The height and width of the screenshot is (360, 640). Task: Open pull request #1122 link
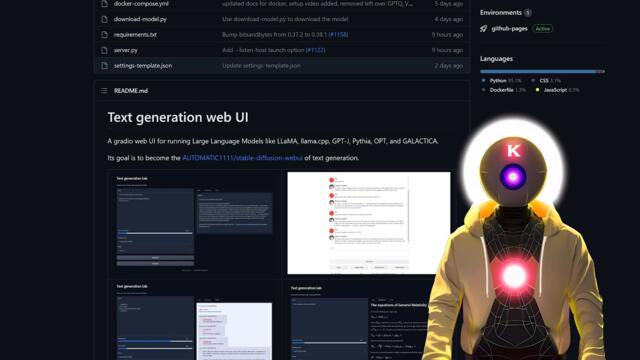(316, 50)
